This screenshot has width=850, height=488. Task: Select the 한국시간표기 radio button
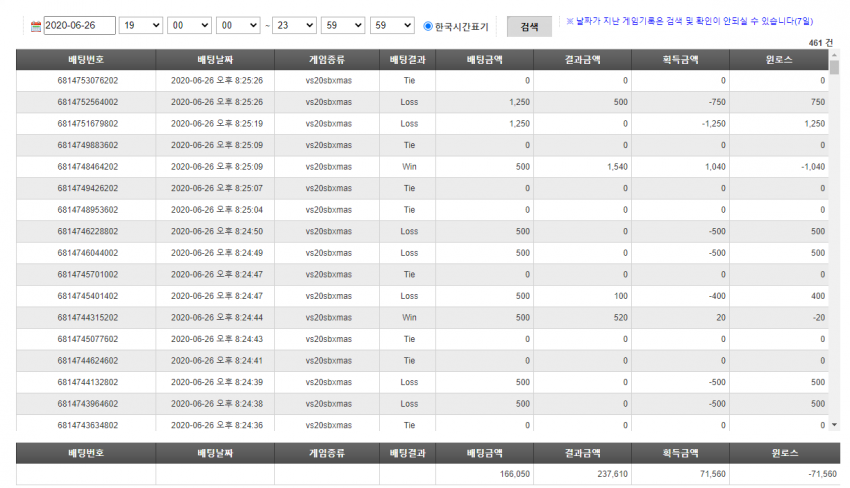pos(428,26)
